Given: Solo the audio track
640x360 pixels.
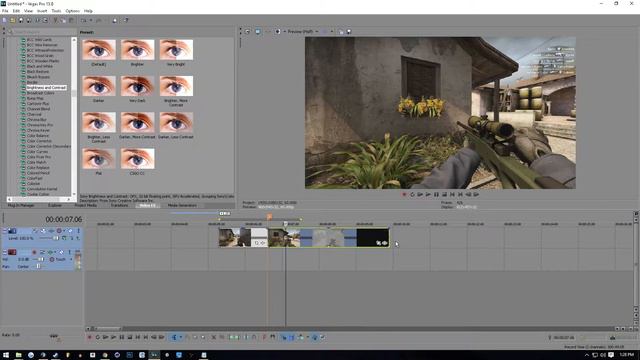Looking at the screenshot, I should tap(69, 252).
